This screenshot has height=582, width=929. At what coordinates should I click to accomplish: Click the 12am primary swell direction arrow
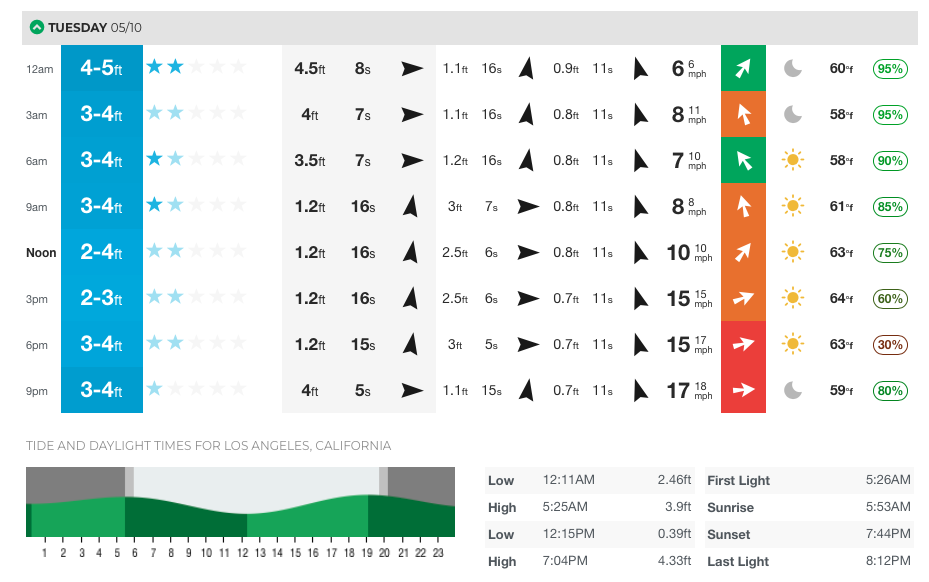pyautogui.click(x=412, y=68)
